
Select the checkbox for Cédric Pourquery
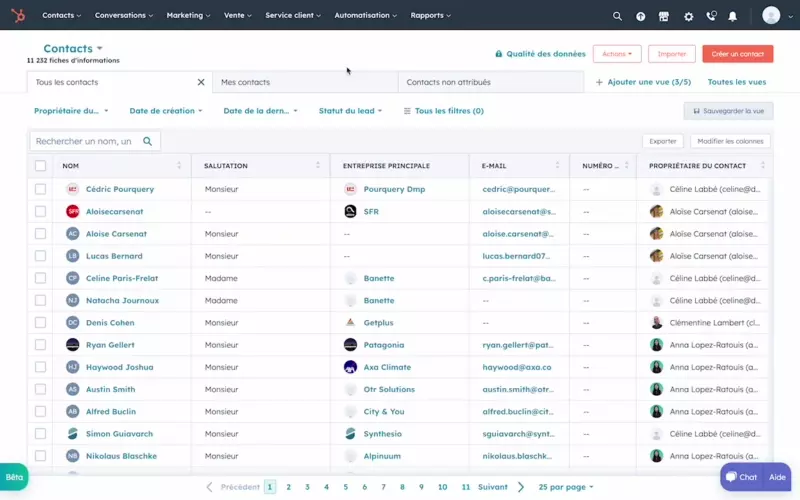pos(41,189)
